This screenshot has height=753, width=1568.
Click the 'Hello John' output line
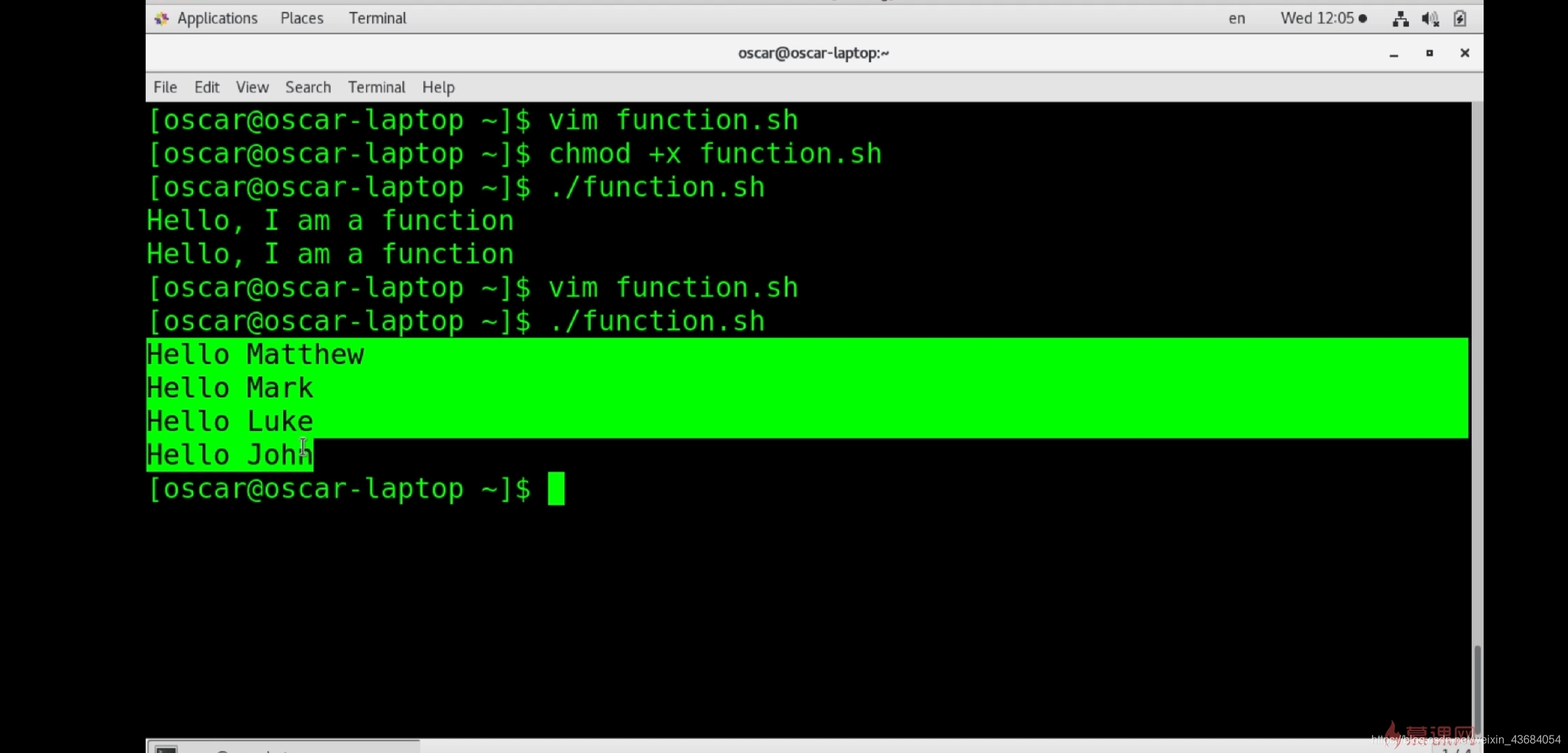pyautogui.click(x=230, y=455)
